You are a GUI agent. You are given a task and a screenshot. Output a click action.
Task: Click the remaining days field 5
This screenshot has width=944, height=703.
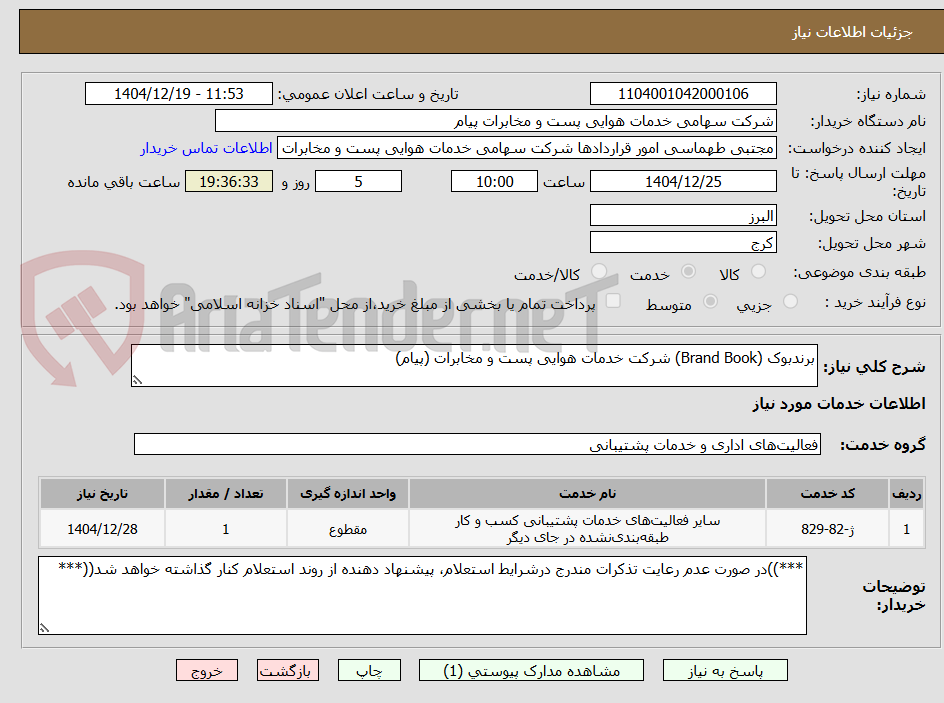[x=358, y=181]
